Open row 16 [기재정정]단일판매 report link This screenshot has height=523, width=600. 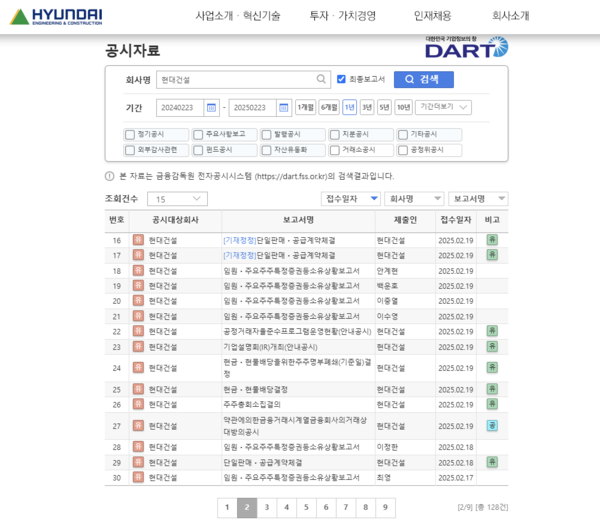(279, 240)
